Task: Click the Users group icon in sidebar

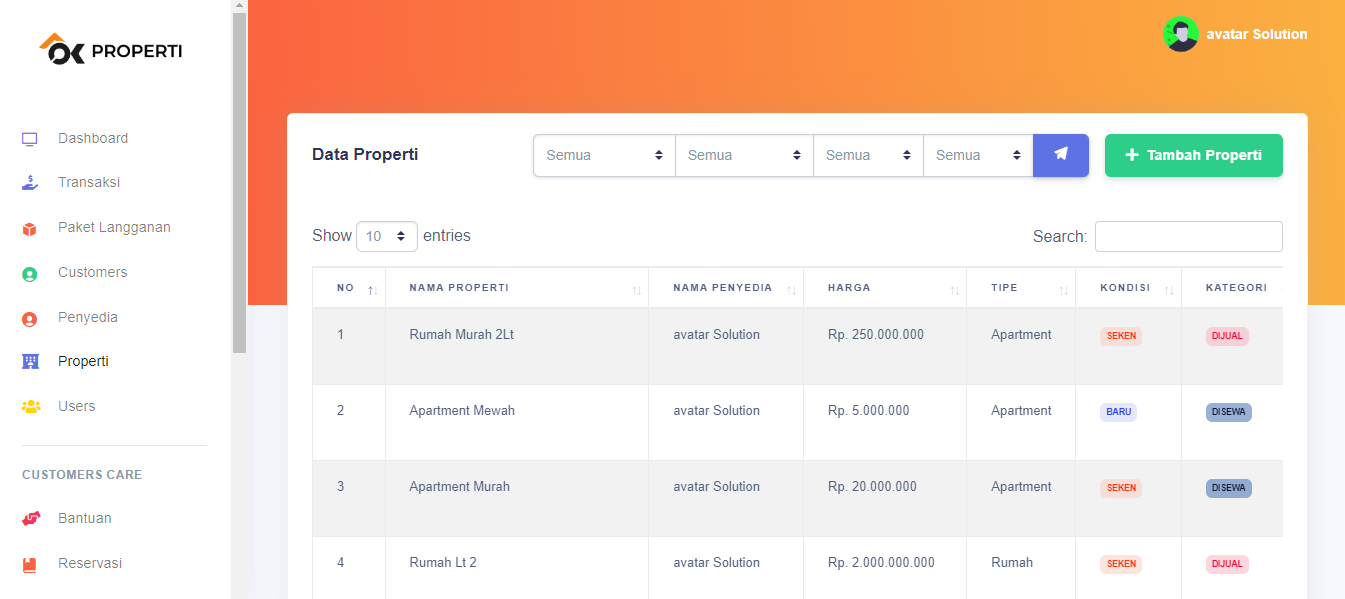Action: [30, 407]
